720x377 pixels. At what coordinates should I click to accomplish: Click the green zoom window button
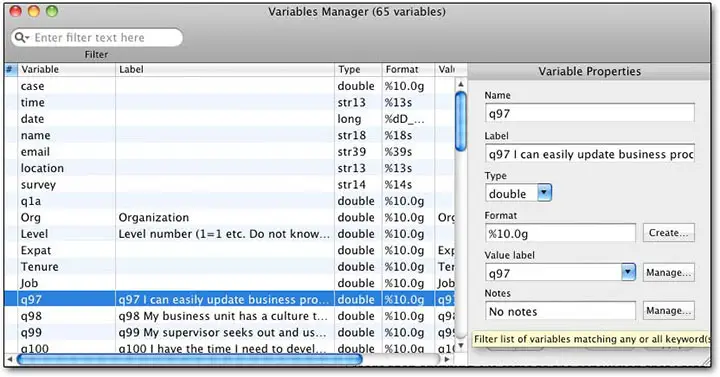click(52, 11)
